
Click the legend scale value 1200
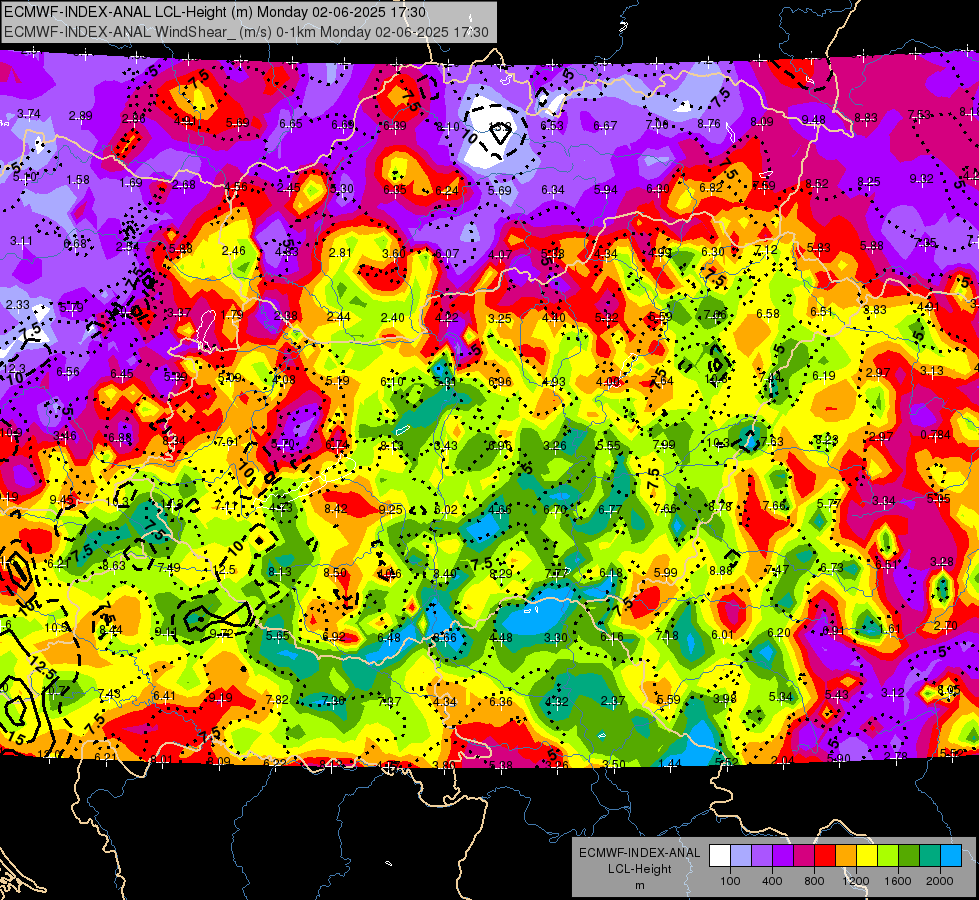[856, 881]
